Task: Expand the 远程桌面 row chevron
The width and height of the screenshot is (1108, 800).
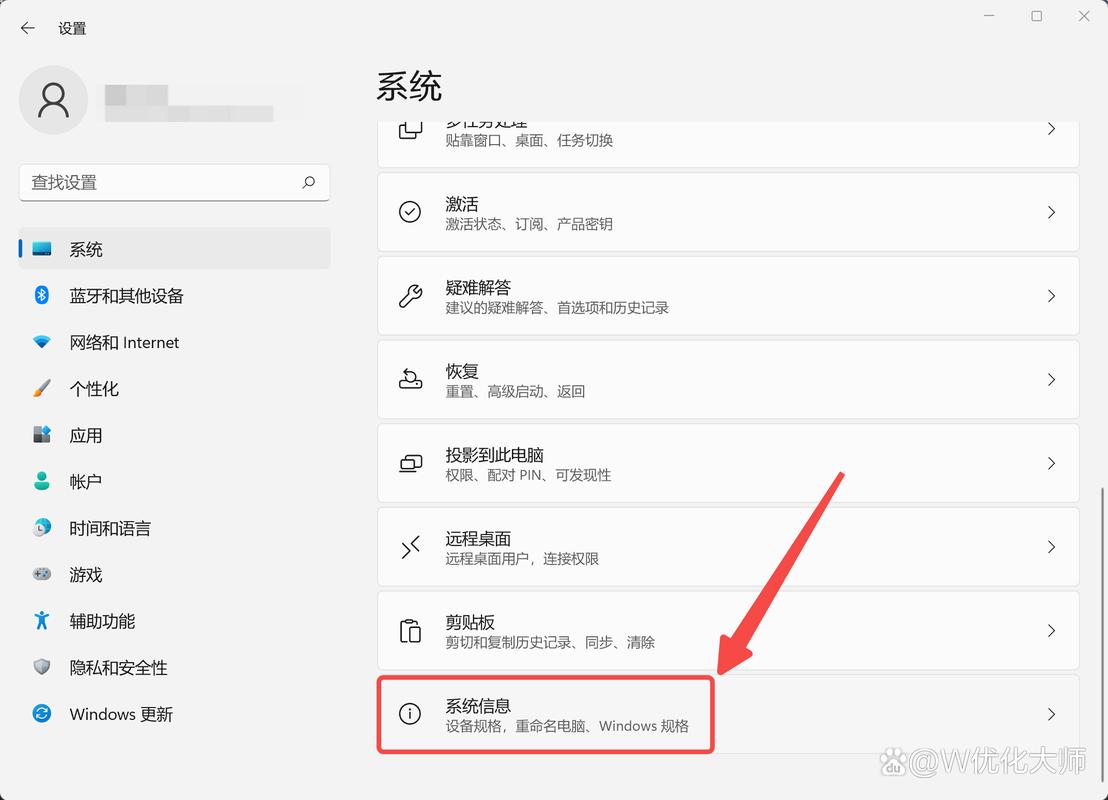Action: pyautogui.click(x=1050, y=547)
